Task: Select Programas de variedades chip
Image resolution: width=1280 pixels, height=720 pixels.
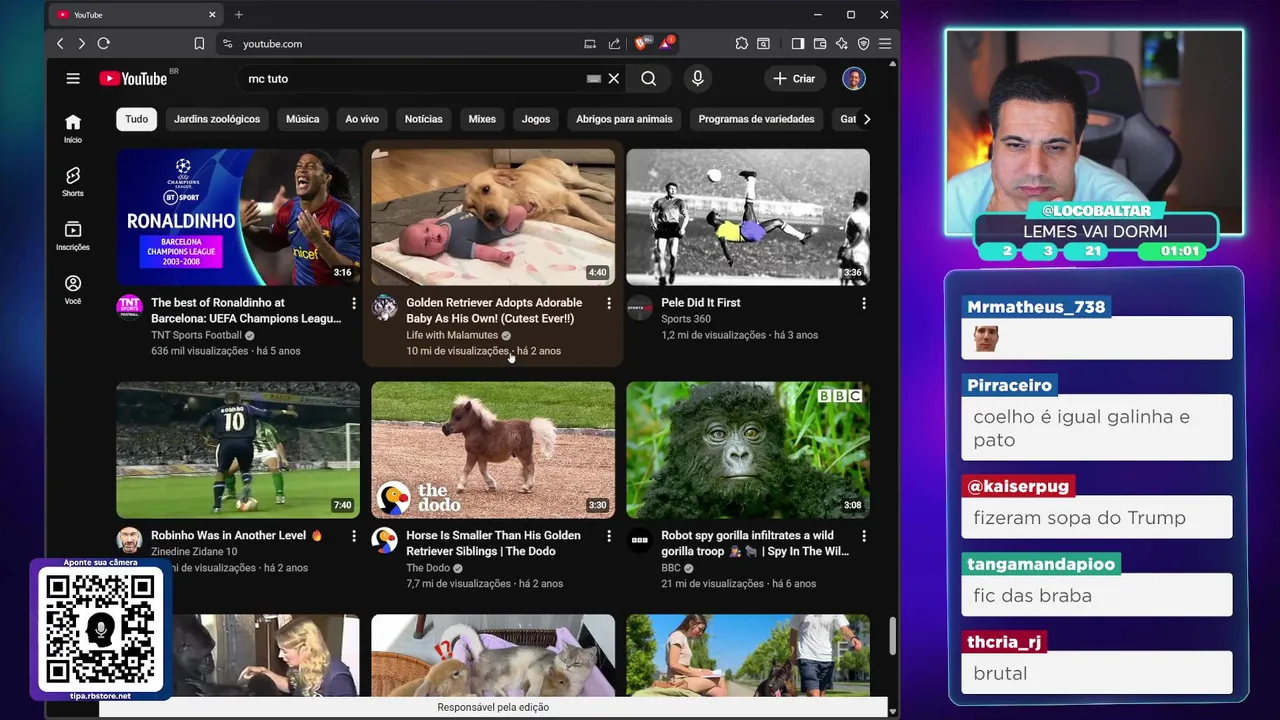Action: 756,119
